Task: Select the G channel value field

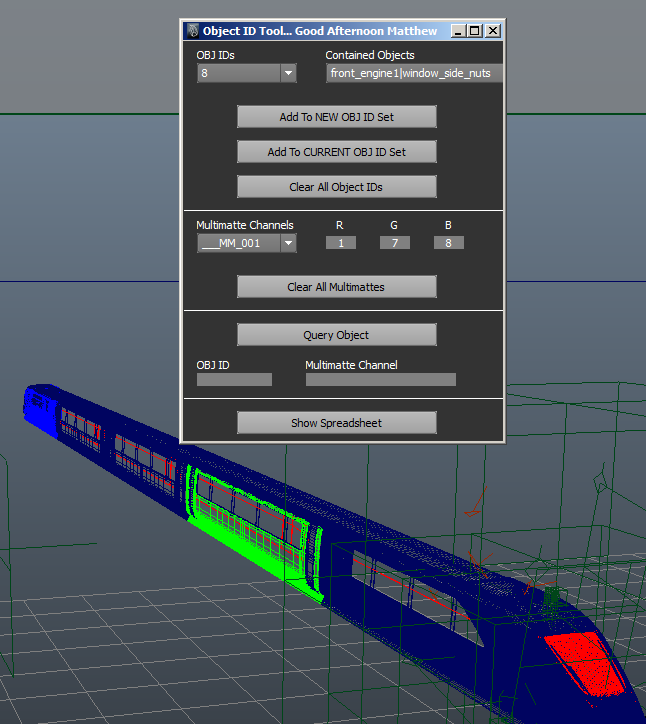Action: click(x=395, y=243)
